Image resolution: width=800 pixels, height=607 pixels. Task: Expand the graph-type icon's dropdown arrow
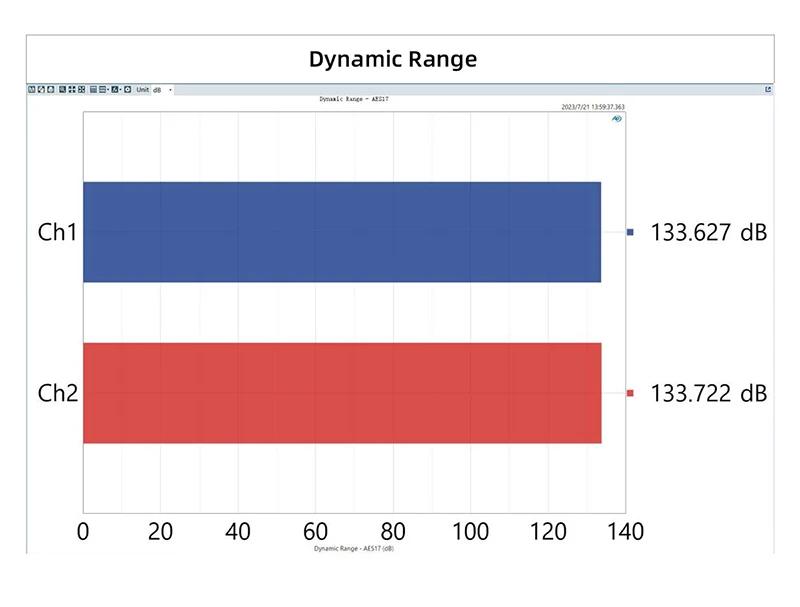[x=120, y=90]
